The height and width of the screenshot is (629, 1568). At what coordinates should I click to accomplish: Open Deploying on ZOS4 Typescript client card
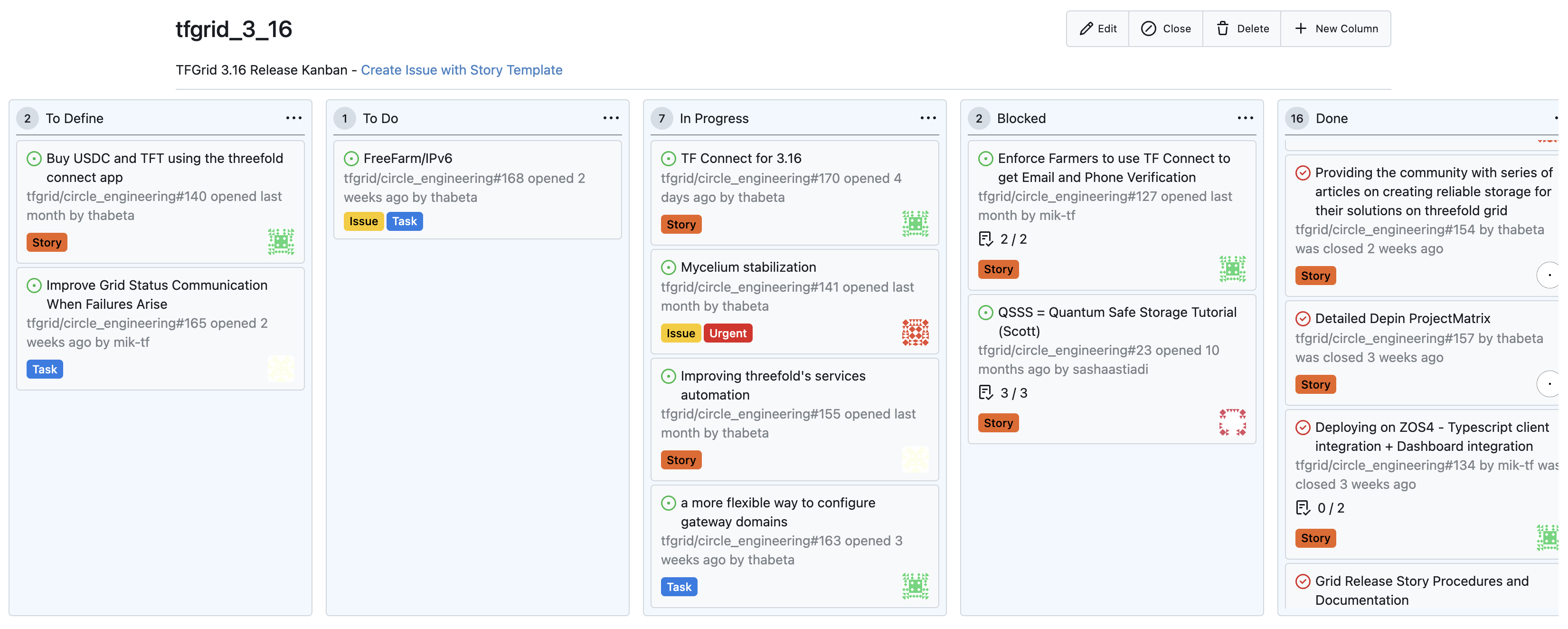coord(1431,437)
